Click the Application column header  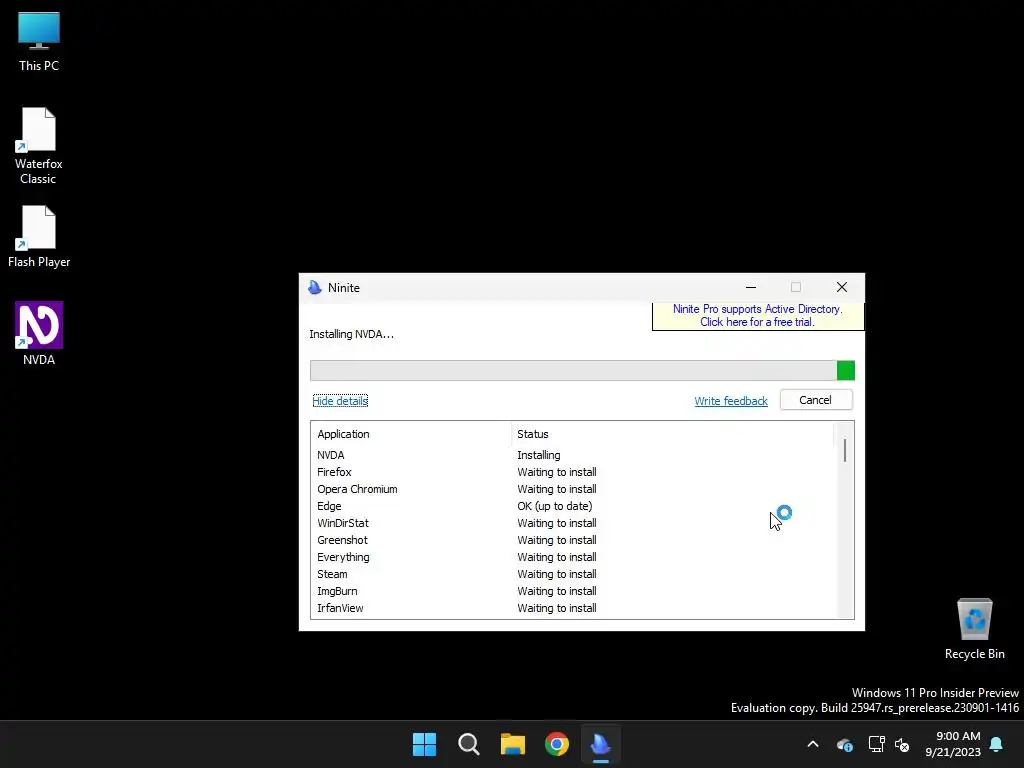(x=411, y=434)
